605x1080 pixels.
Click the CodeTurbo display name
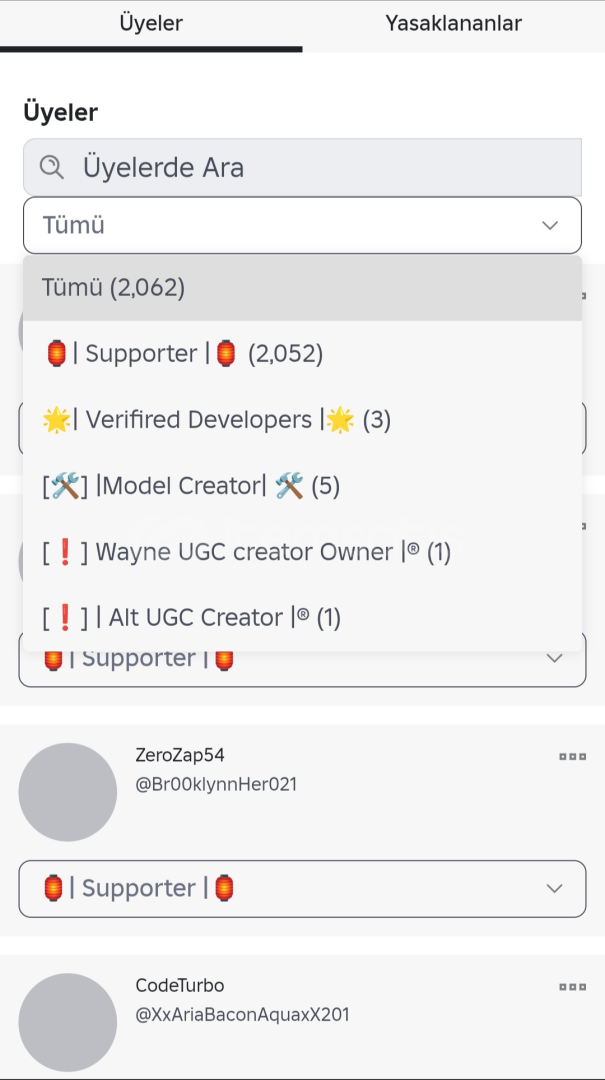click(180, 986)
